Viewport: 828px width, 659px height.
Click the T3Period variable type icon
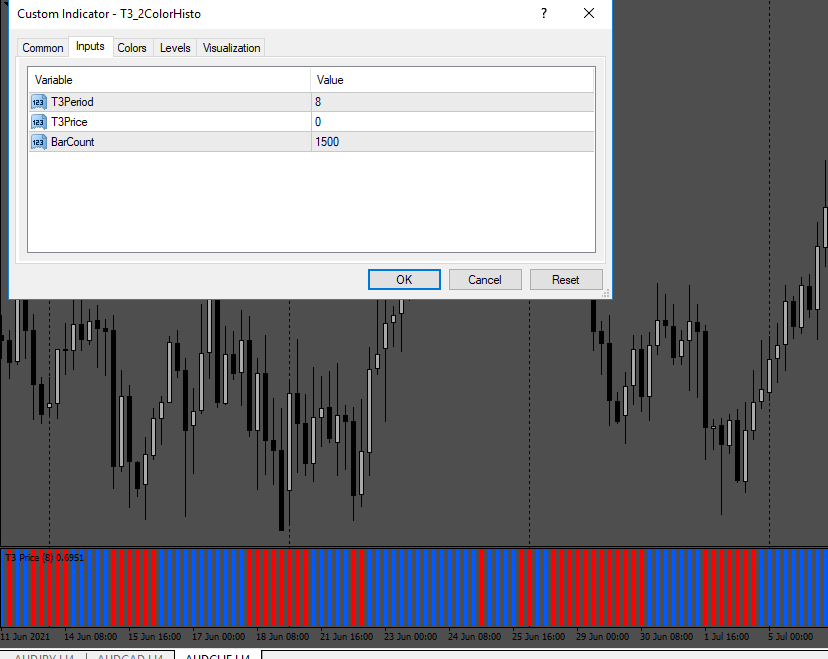pos(39,102)
